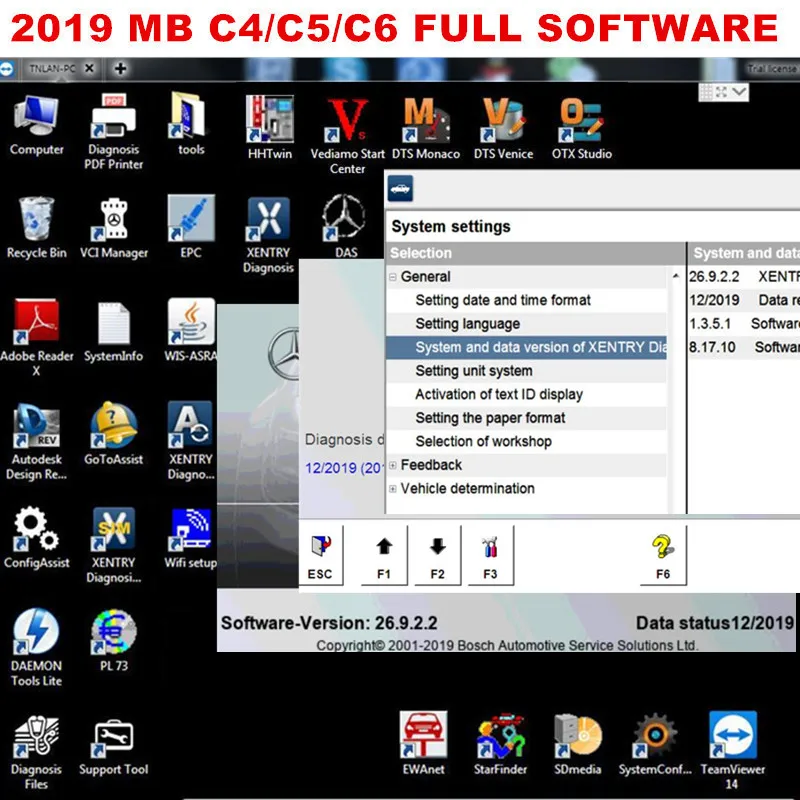Open Autodesk Design Review shortcut

tap(36, 426)
